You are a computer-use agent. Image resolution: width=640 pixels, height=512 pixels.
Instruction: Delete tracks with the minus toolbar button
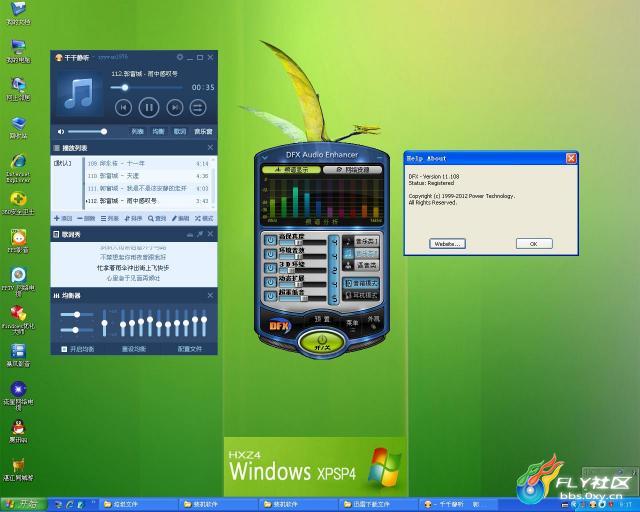(x=86, y=218)
